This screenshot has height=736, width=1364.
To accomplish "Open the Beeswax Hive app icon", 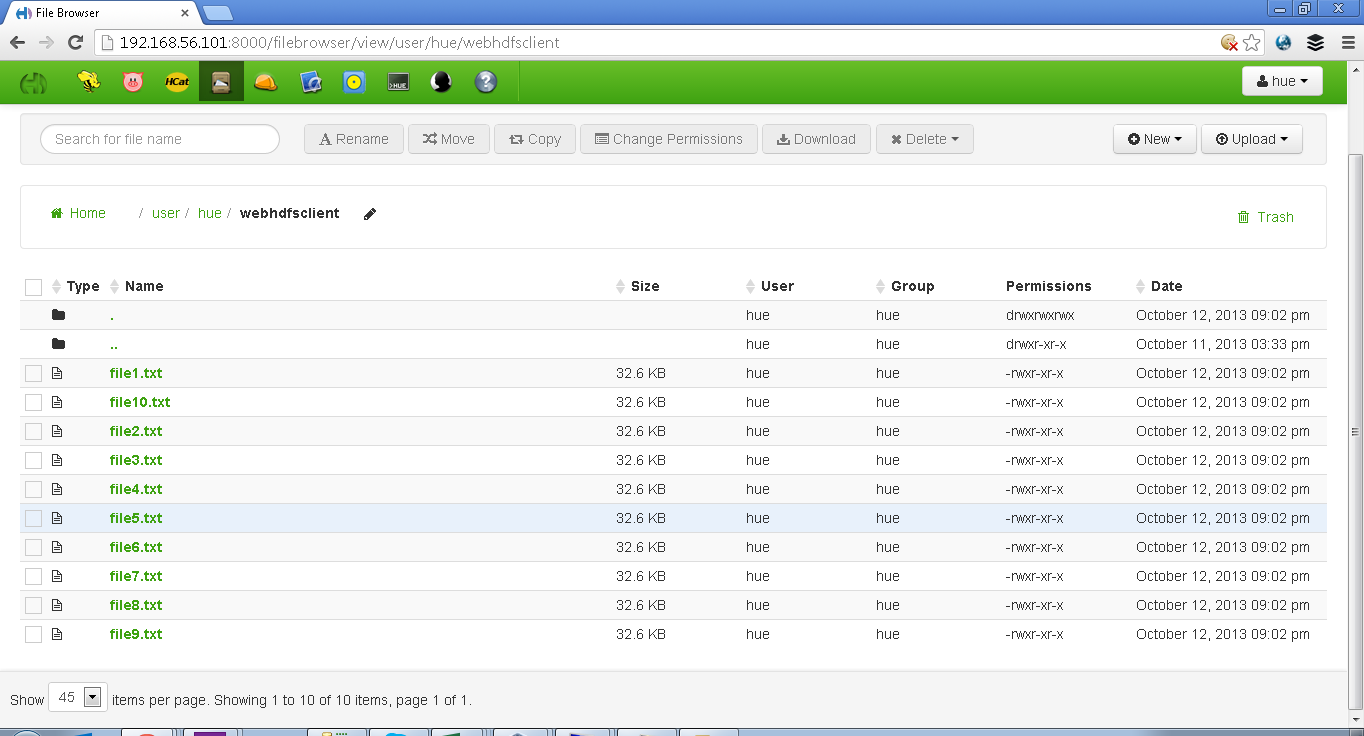I will point(89,82).
